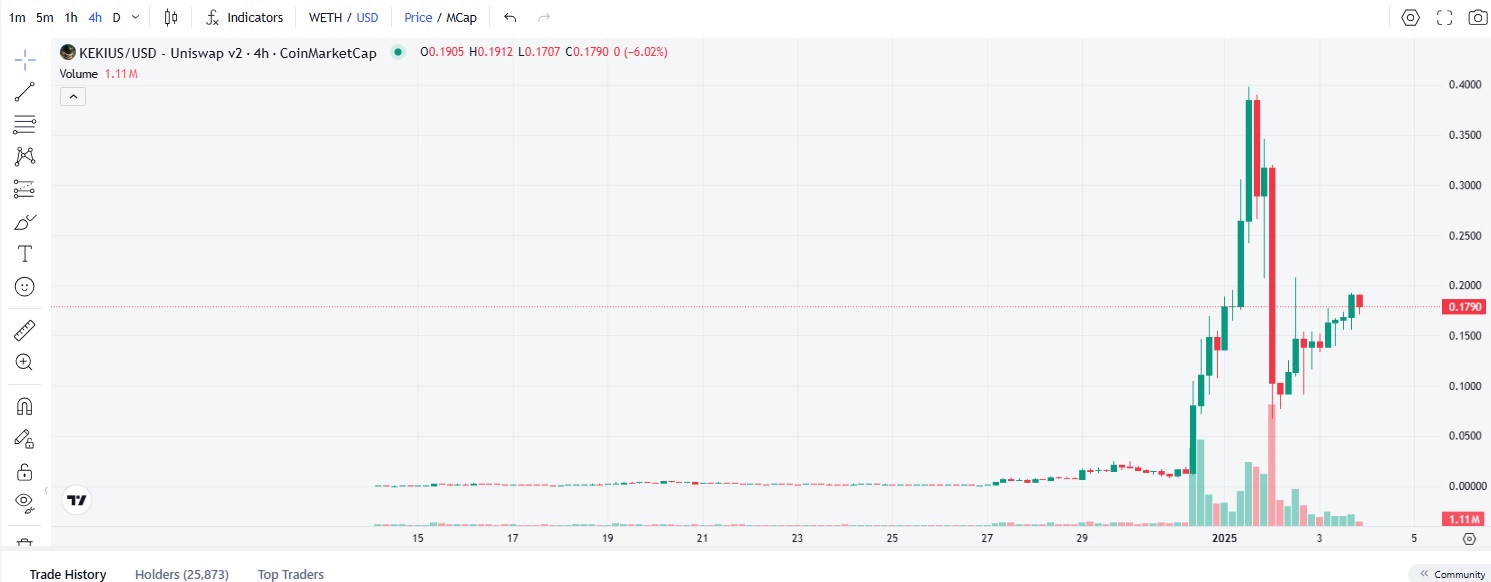Select the 4h timeframe
The height and width of the screenshot is (582, 1491).
click(x=95, y=17)
